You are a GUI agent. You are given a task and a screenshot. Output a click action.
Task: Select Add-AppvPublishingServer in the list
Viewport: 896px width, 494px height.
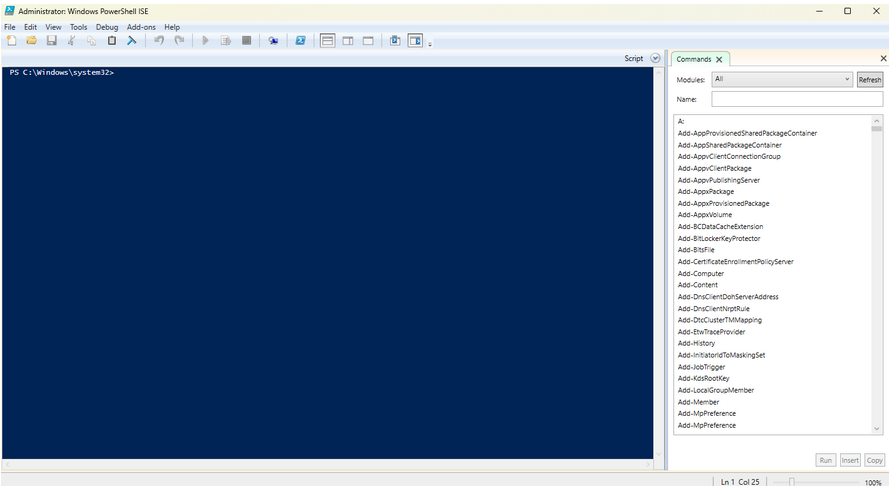coord(719,180)
